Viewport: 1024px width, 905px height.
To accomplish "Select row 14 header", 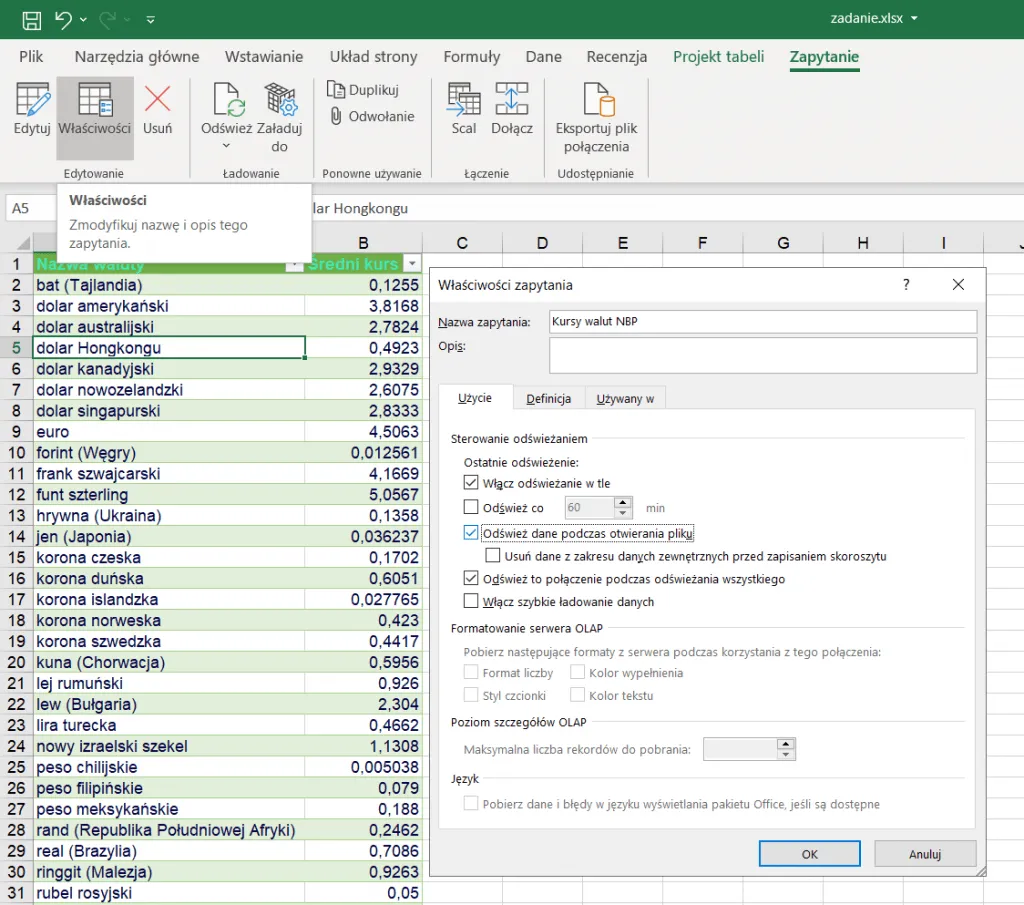I will (16, 537).
